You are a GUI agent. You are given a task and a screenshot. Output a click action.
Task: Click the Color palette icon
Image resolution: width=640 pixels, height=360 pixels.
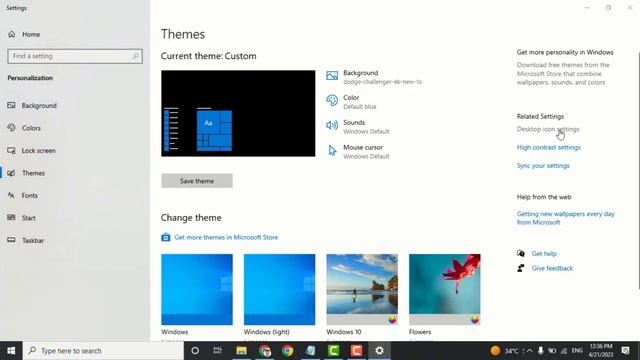pos(332,100)
